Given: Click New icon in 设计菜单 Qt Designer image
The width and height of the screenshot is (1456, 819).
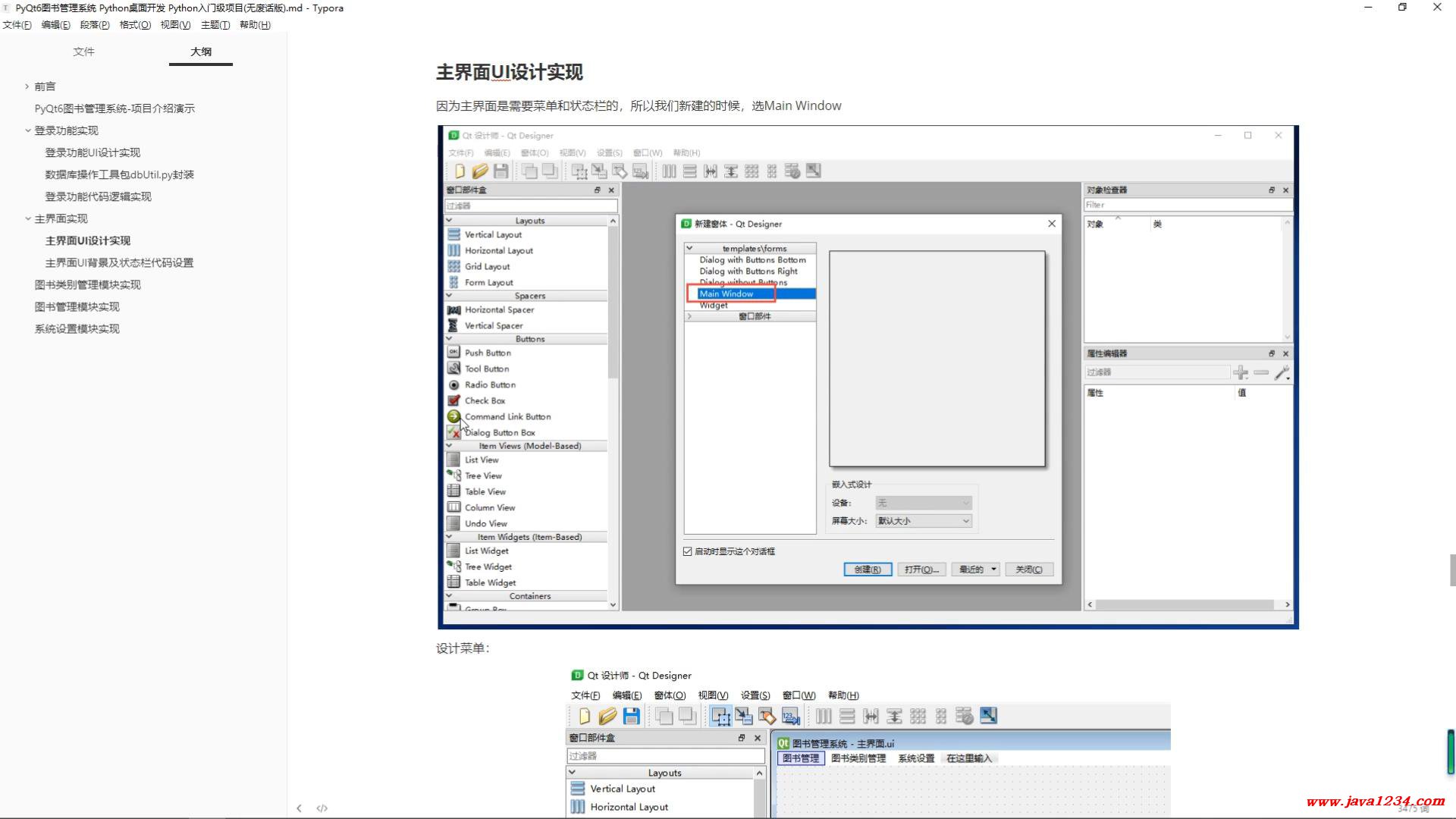Looking at the screenshot, I should (x=584, y=716).
